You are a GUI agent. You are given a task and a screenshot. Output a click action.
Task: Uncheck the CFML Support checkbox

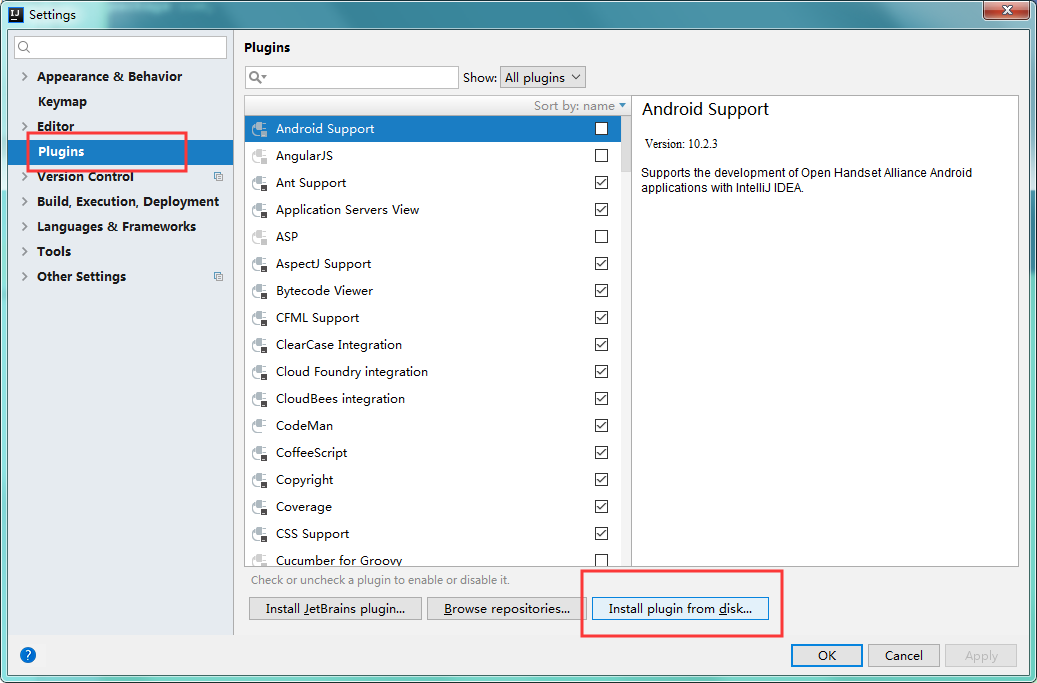(x=601, y=317)
